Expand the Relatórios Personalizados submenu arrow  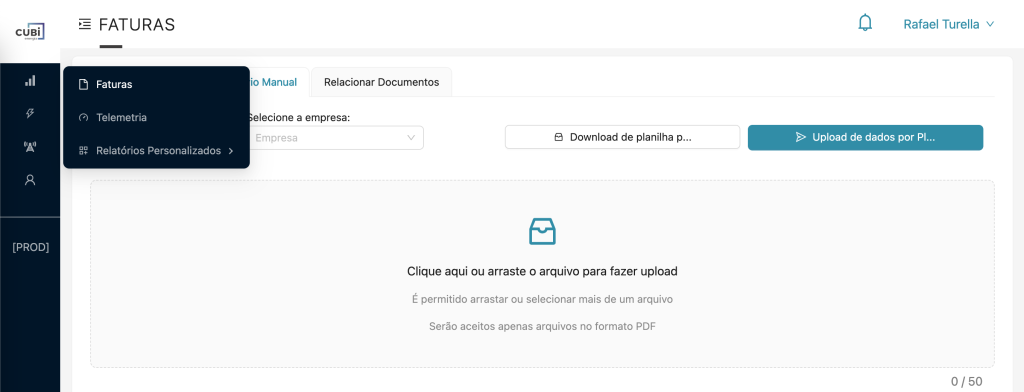tap(231, 151)
